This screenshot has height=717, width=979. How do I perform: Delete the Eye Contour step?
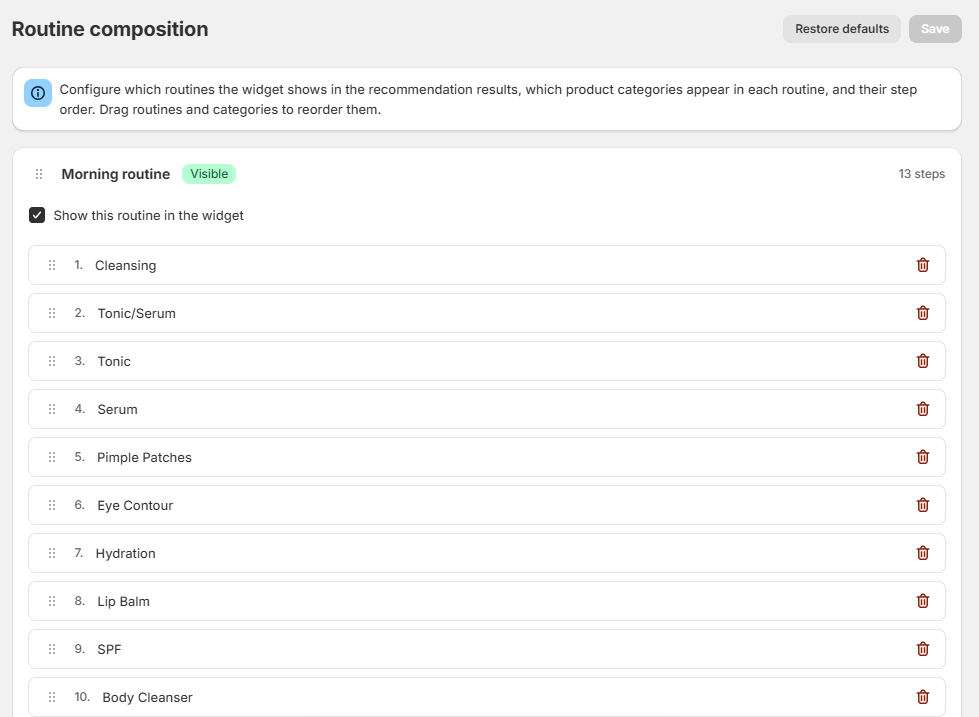pyautogui.click(x=923, y=505)
